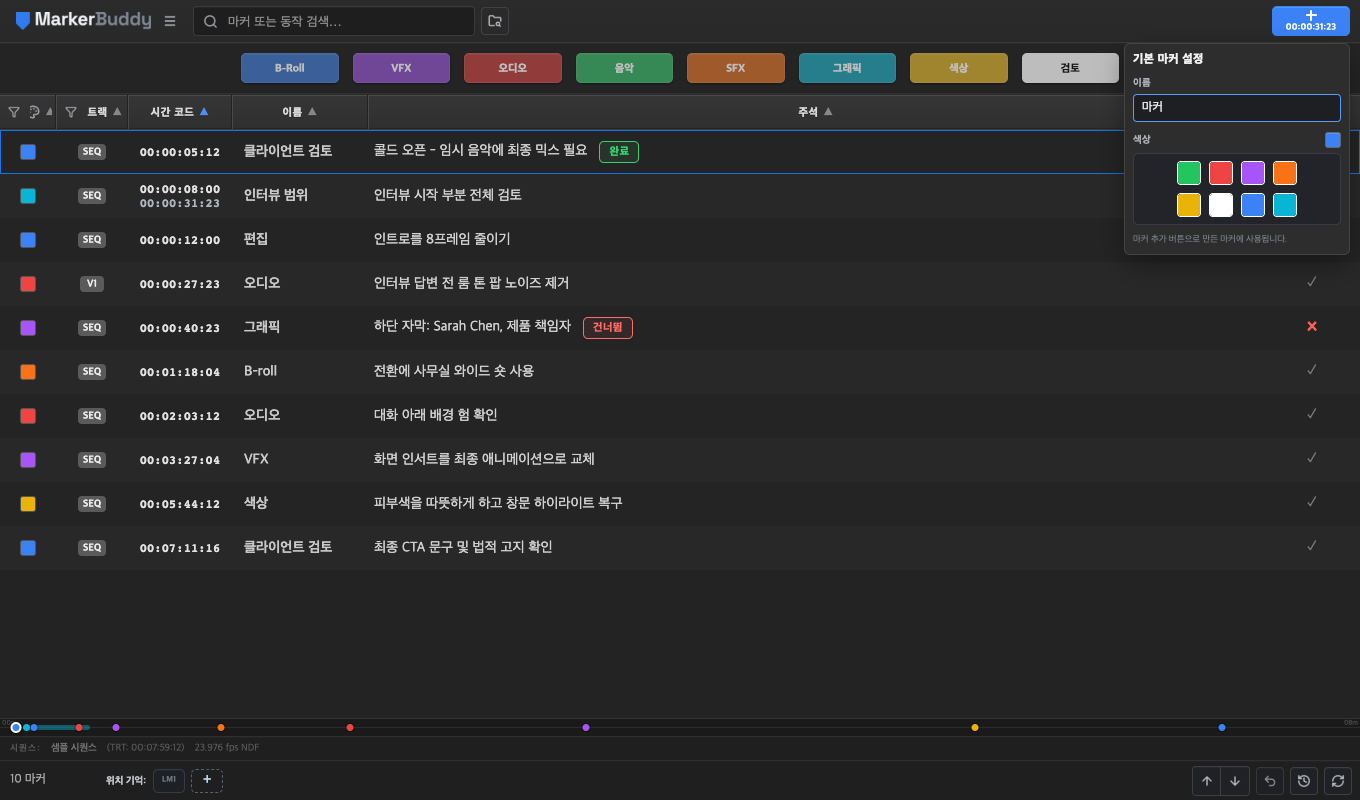Open the hamburger menu beside MarkerBuddy logo
Image resolution: width=1360 pixels, height=800 pixels.
170,21
